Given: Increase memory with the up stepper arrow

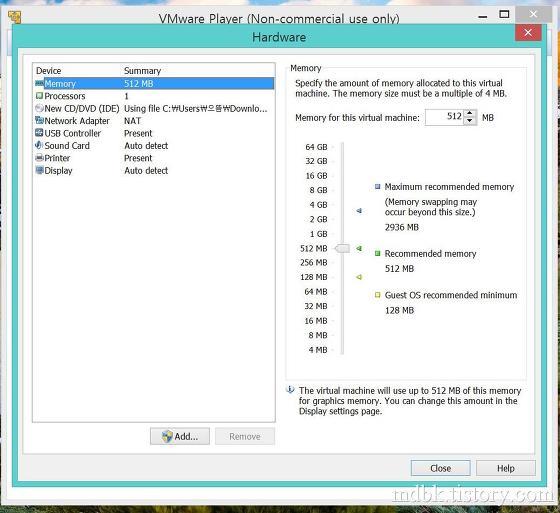Looking at the screenshot, I should pyautogui.click(x=470, y=113).
